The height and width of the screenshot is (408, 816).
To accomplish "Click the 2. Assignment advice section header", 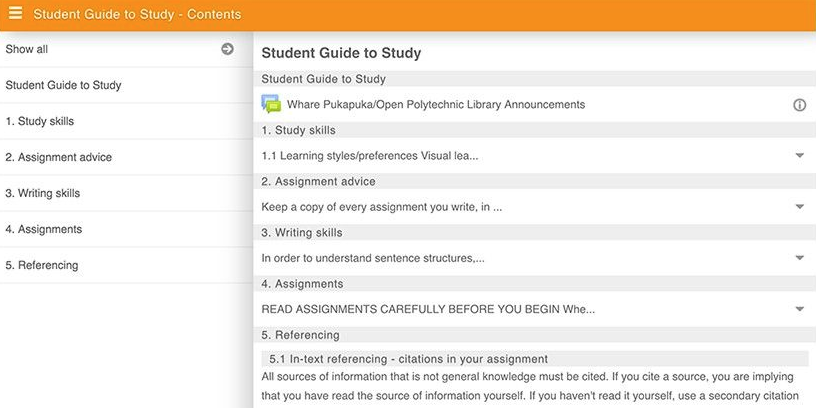I will point(534,181).
